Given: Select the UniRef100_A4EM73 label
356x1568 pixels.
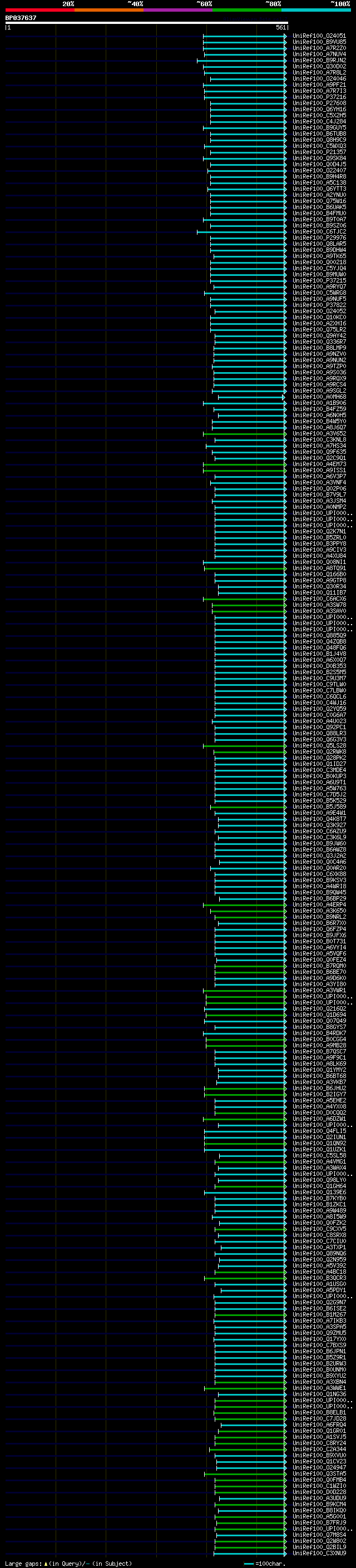Looking at the screenshot, I should coord(319,464).
